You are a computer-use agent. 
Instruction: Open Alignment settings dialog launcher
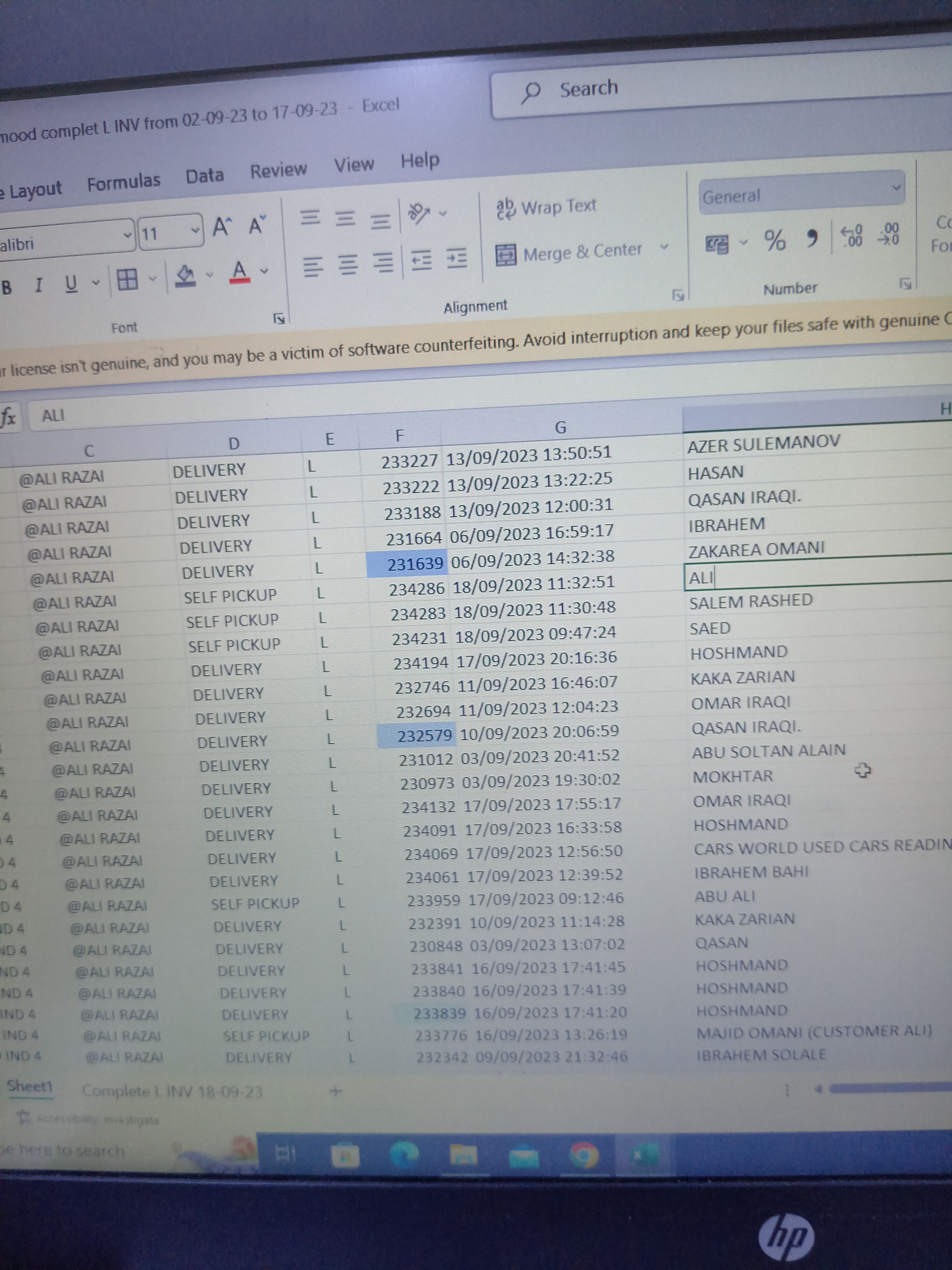[678, 295]
